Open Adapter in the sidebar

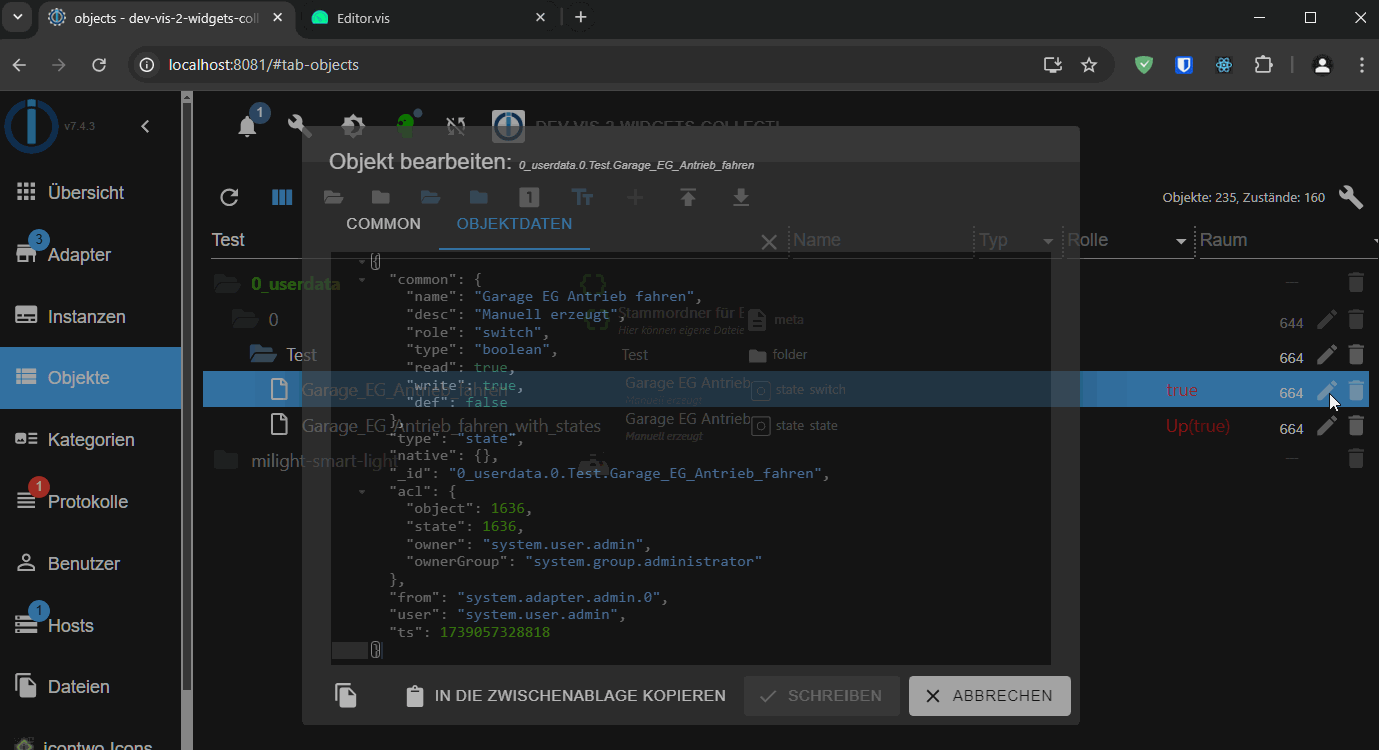90,255
